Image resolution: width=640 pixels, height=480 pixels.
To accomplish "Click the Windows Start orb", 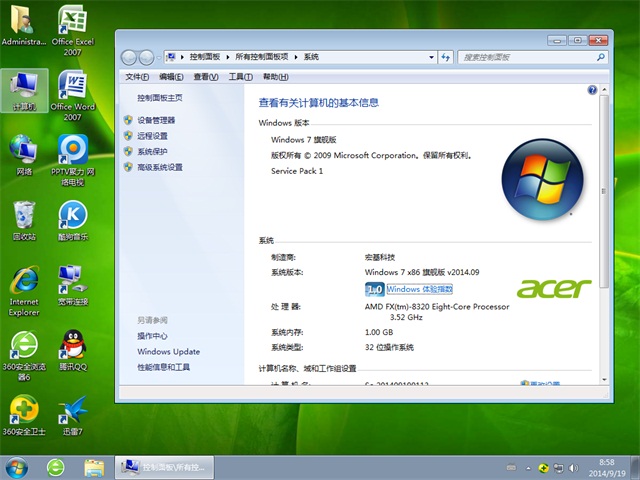I will click(17, 467).
